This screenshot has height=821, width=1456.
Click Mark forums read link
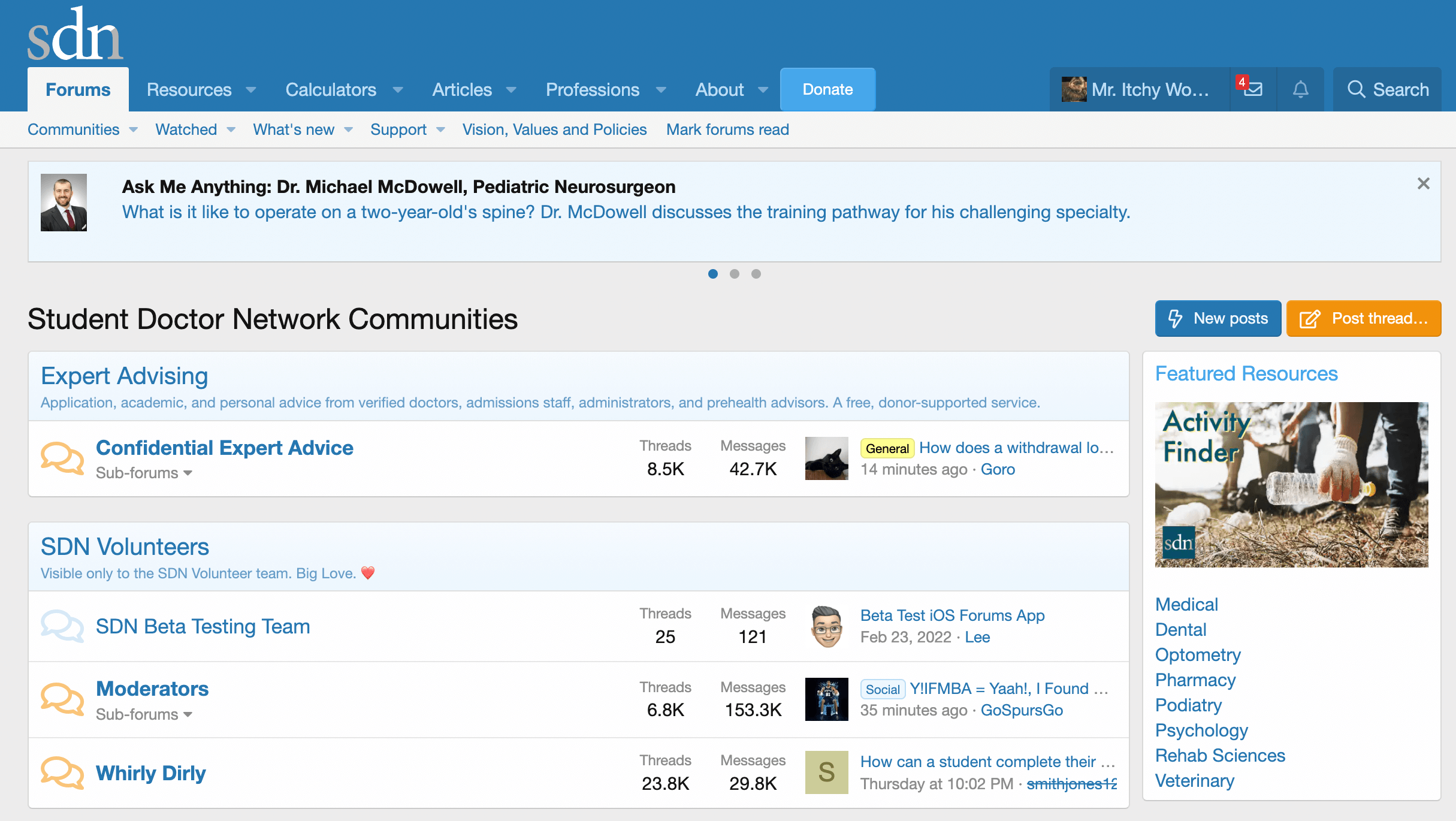click(727, 129)
